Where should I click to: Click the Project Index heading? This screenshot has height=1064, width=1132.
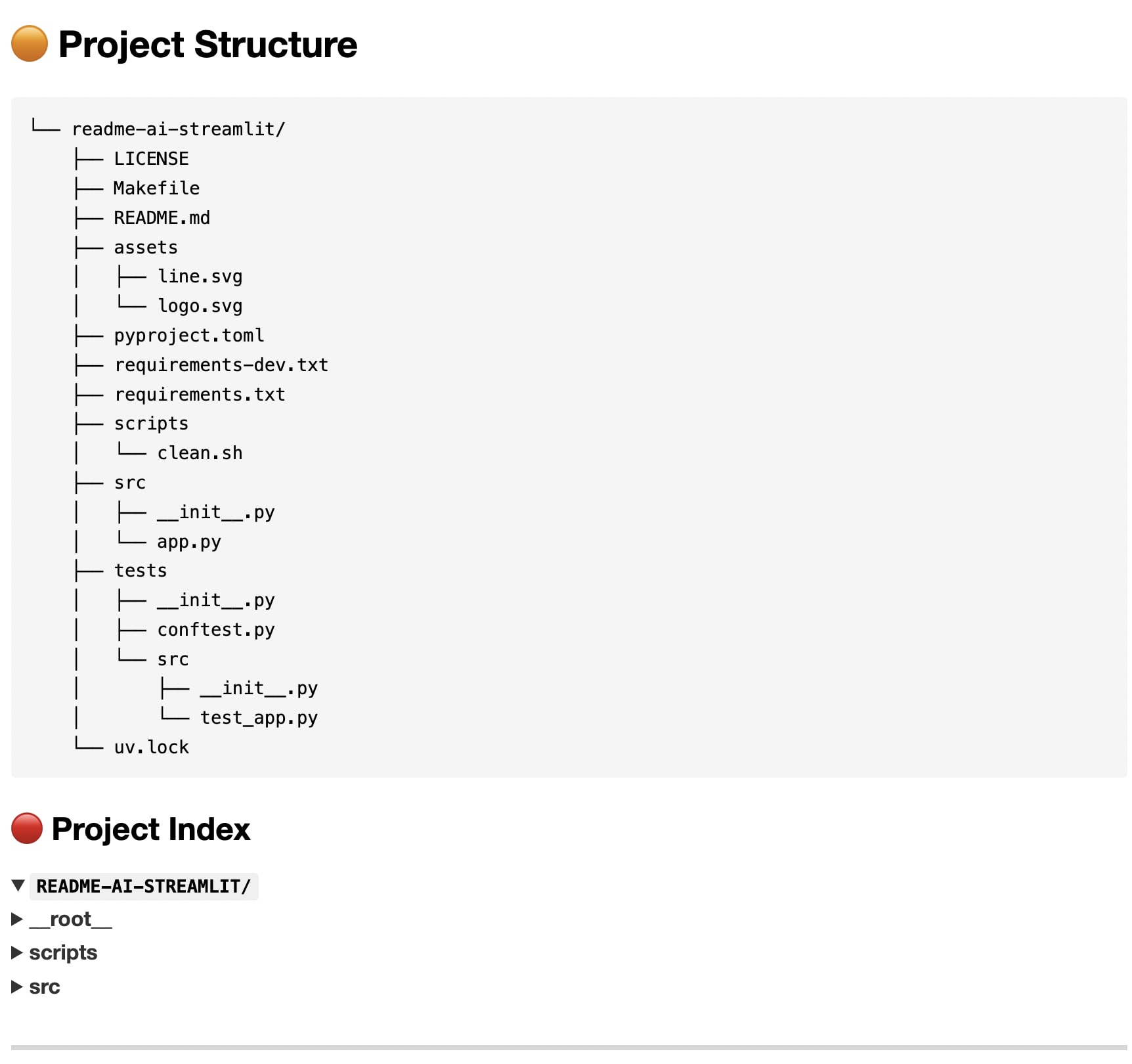point(151,829)
